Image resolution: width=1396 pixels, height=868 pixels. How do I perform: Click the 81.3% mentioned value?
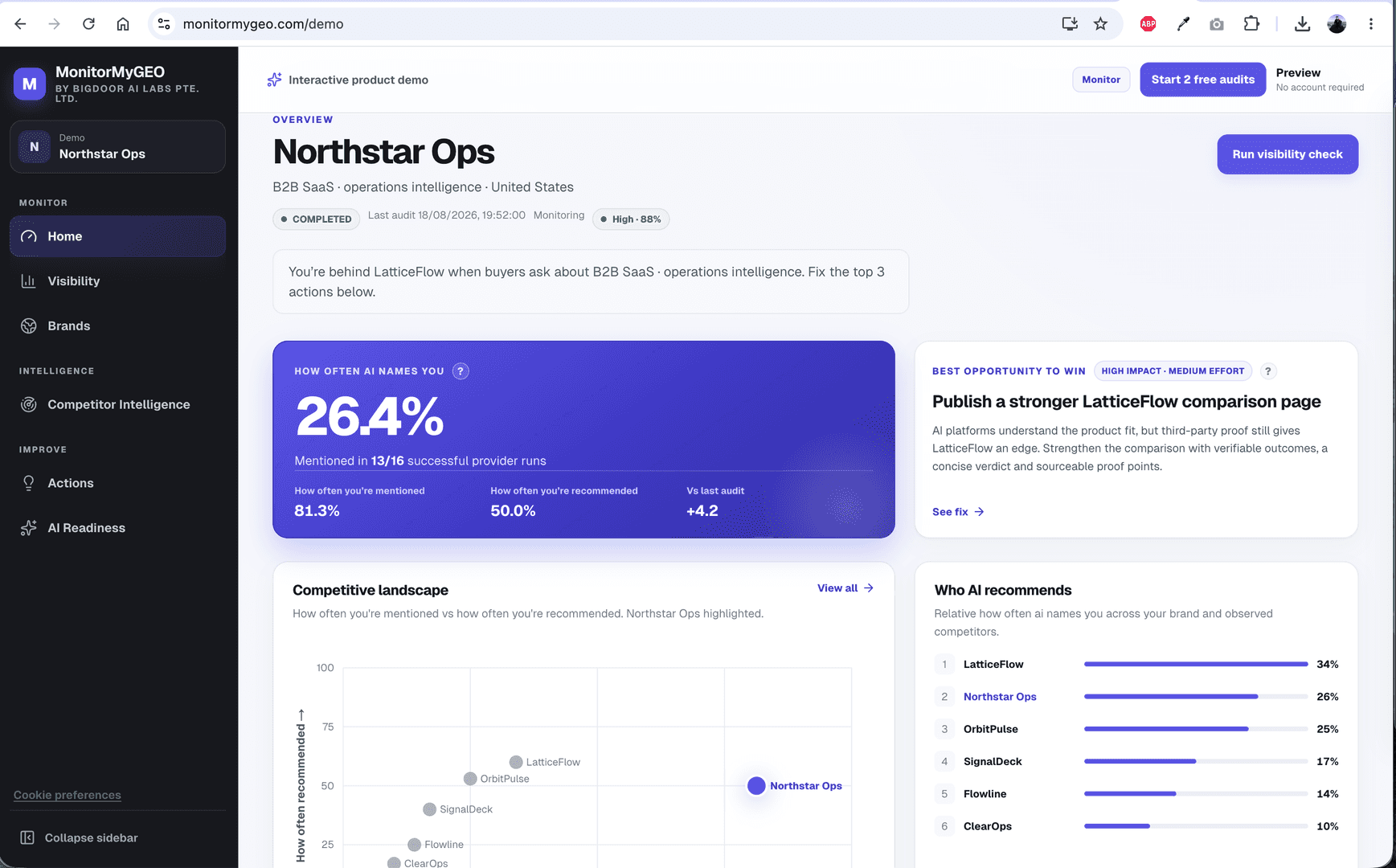(x=317, y=511)
